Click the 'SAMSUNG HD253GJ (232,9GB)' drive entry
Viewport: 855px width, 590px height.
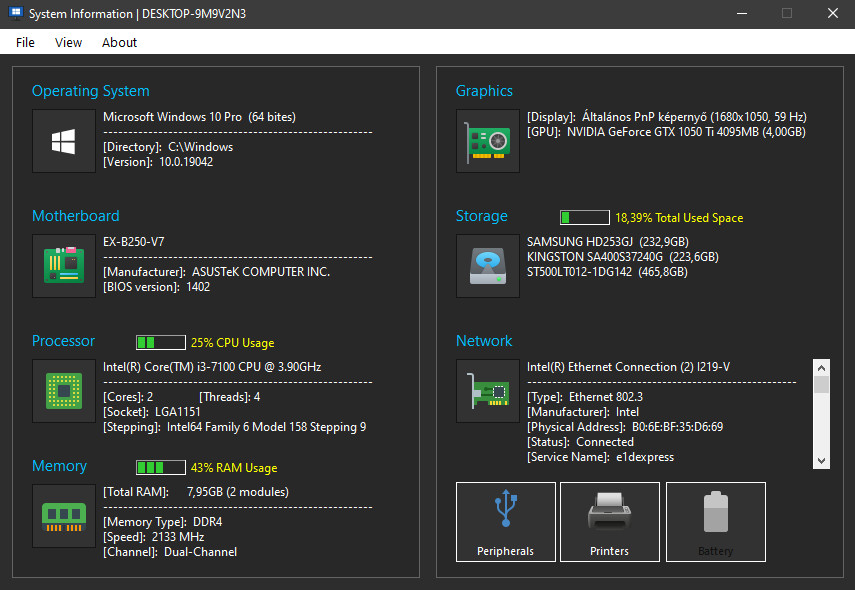[x=608, y=242]
